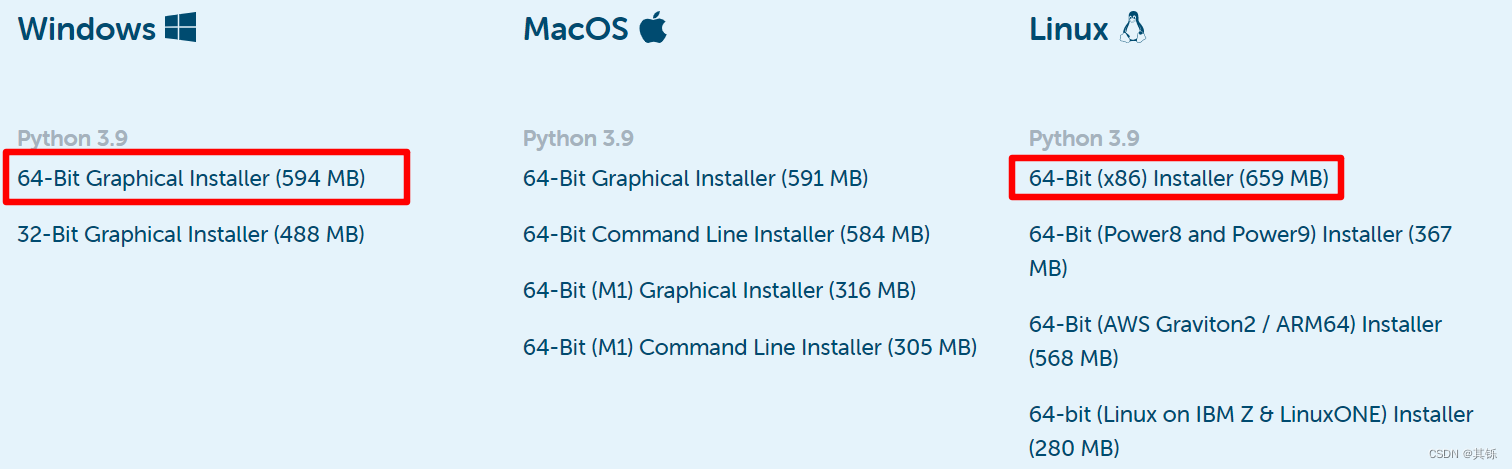This screenshot has height=469, width=1512.
Task: Download MacOS 64-Bit Command Line Installer
Action: pos(726,235)
